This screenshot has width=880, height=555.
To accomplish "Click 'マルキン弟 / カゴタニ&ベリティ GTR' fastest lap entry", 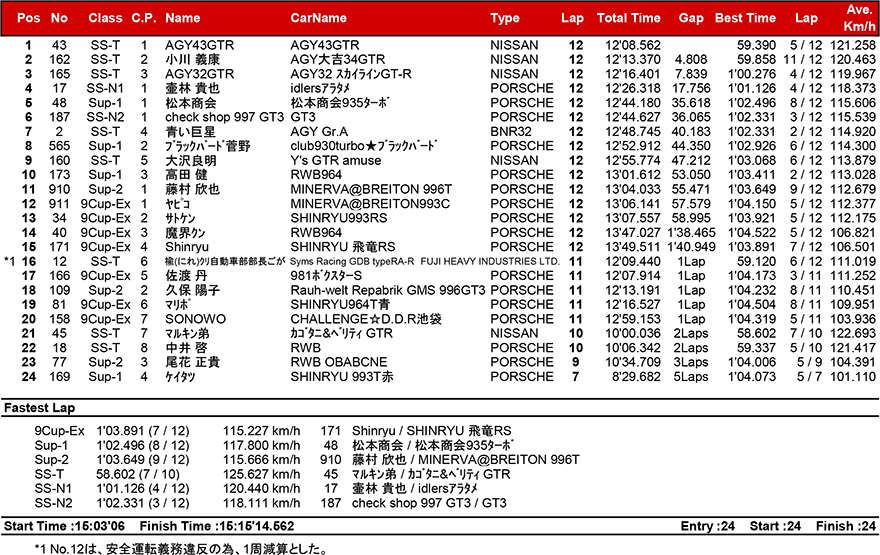I will point(431,474).
